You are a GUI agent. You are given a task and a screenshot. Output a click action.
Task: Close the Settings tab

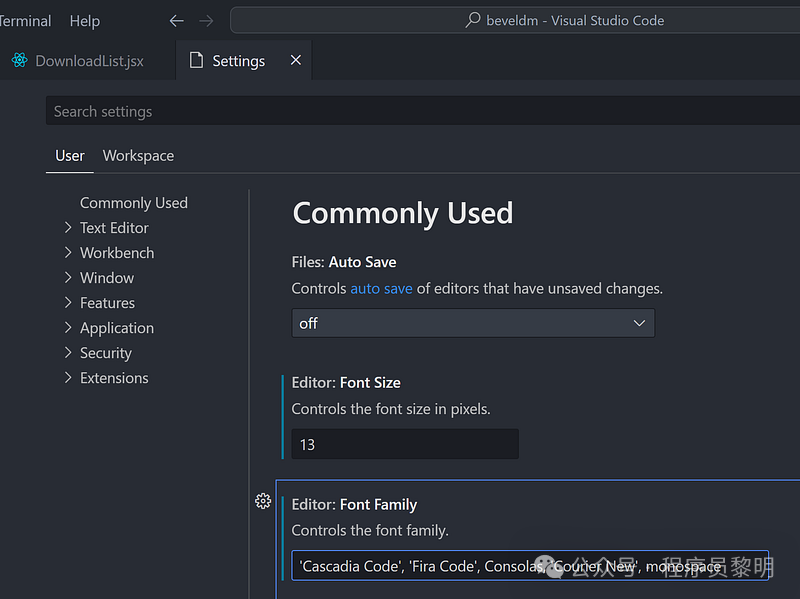point(295,60)
